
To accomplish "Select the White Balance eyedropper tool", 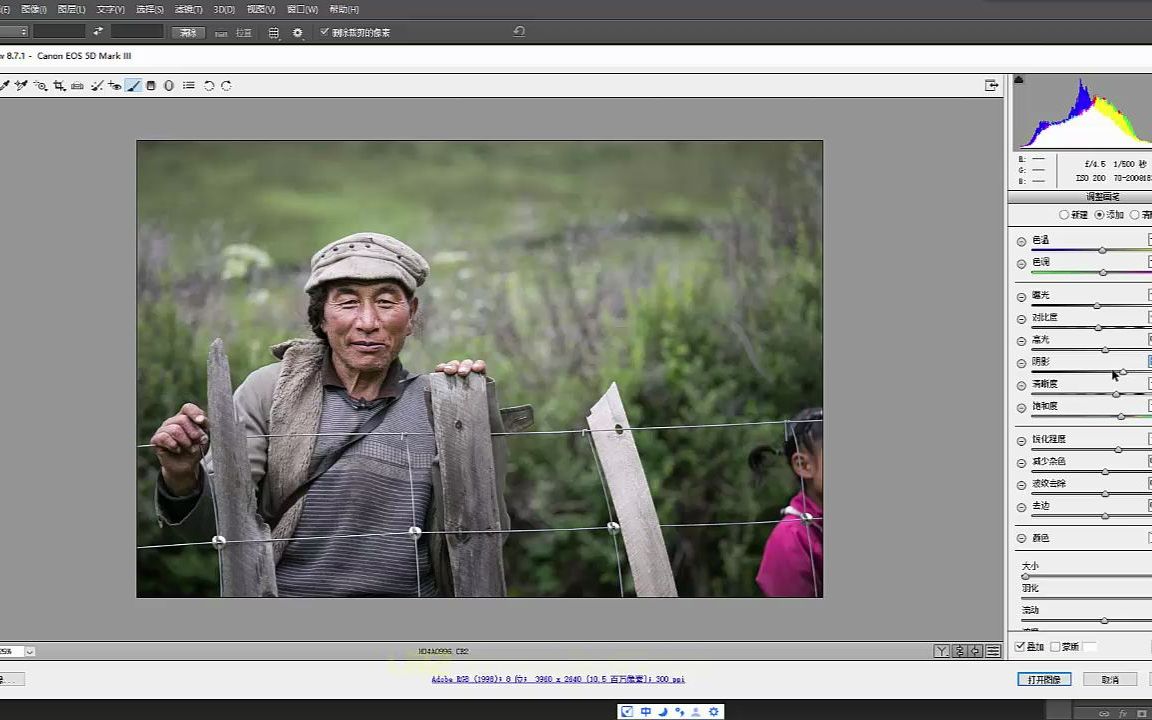I will pos(5,85).
